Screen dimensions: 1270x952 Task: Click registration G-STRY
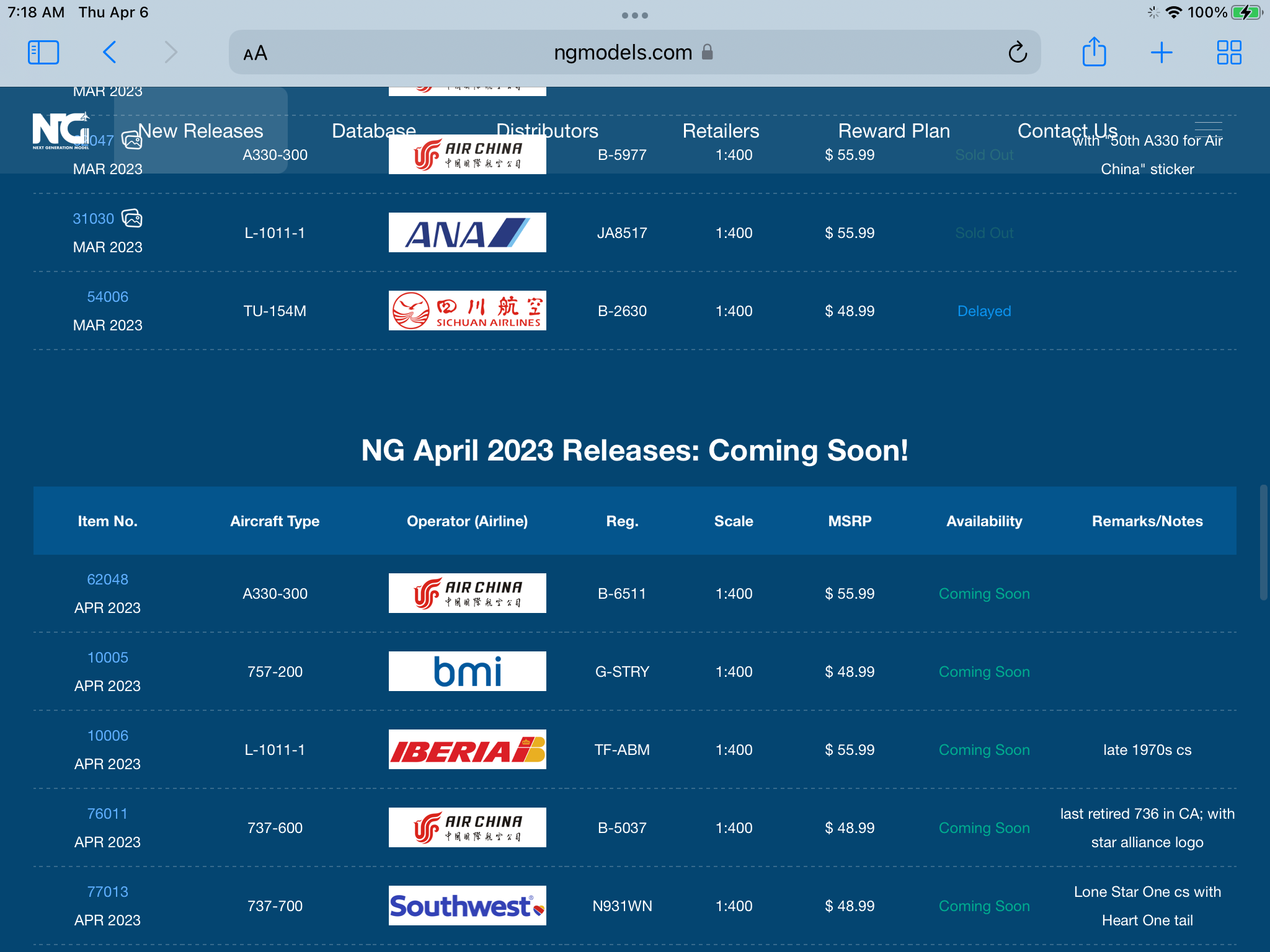[622, 672]
